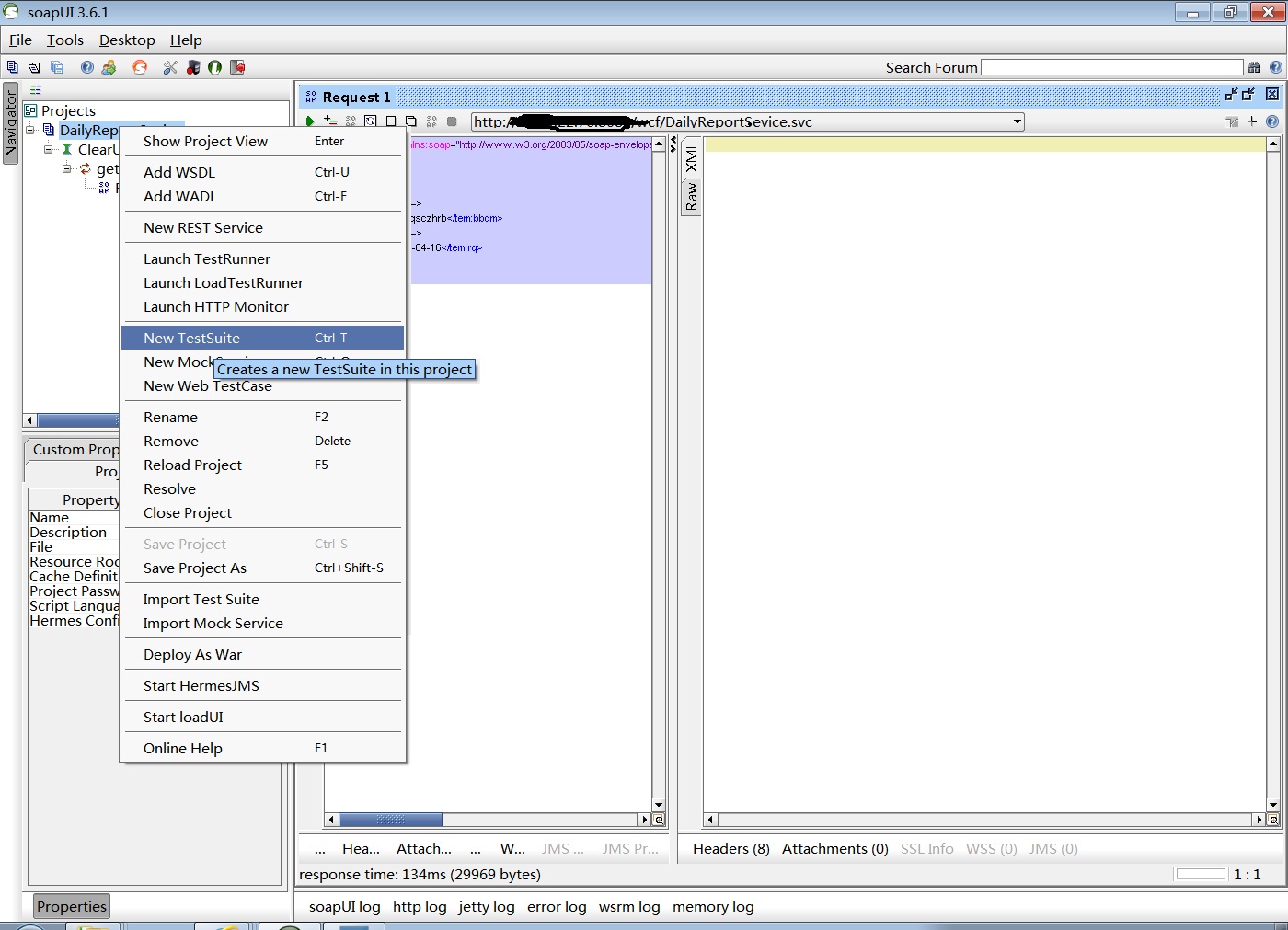This screenshot has height=930, width=1288.
Task: Click the orange S toolbar icon
Action: tap(140, 67)
